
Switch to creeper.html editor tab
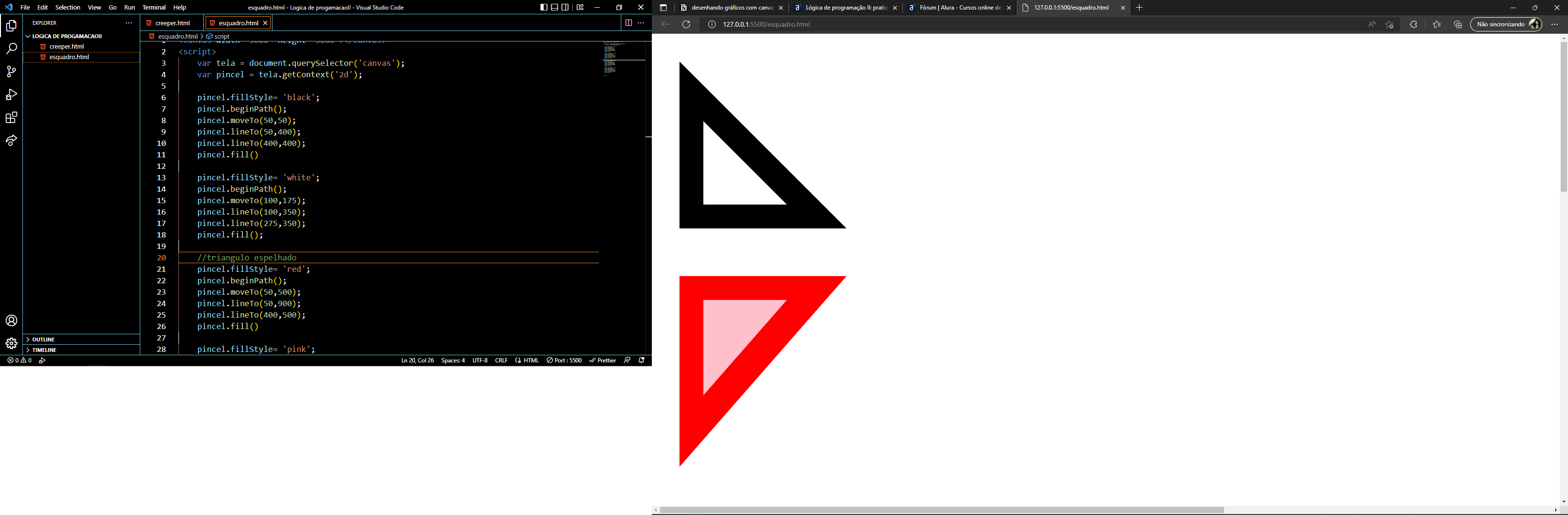click(172, 23)
